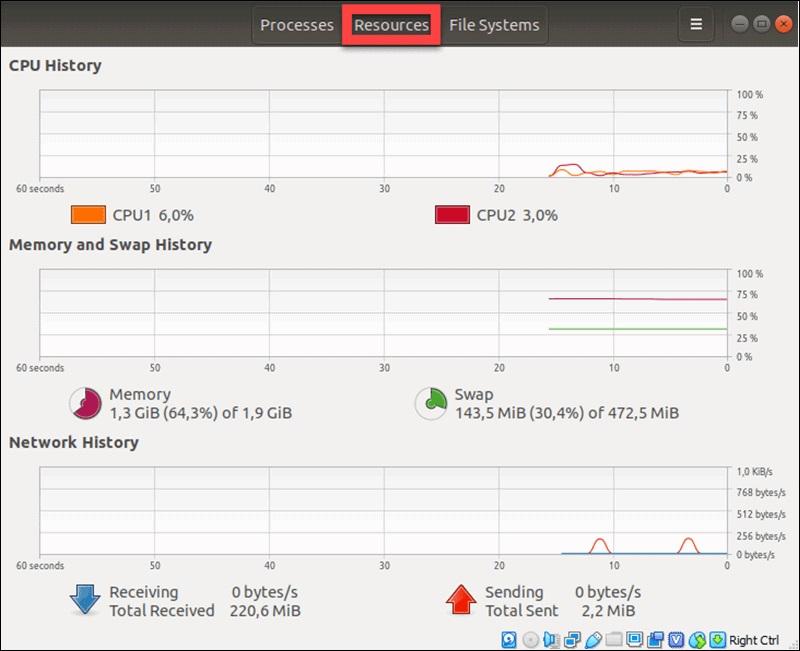Click the Memory label beside the pie chart
This screenshot has width=800, height=651.
(140, 394)
